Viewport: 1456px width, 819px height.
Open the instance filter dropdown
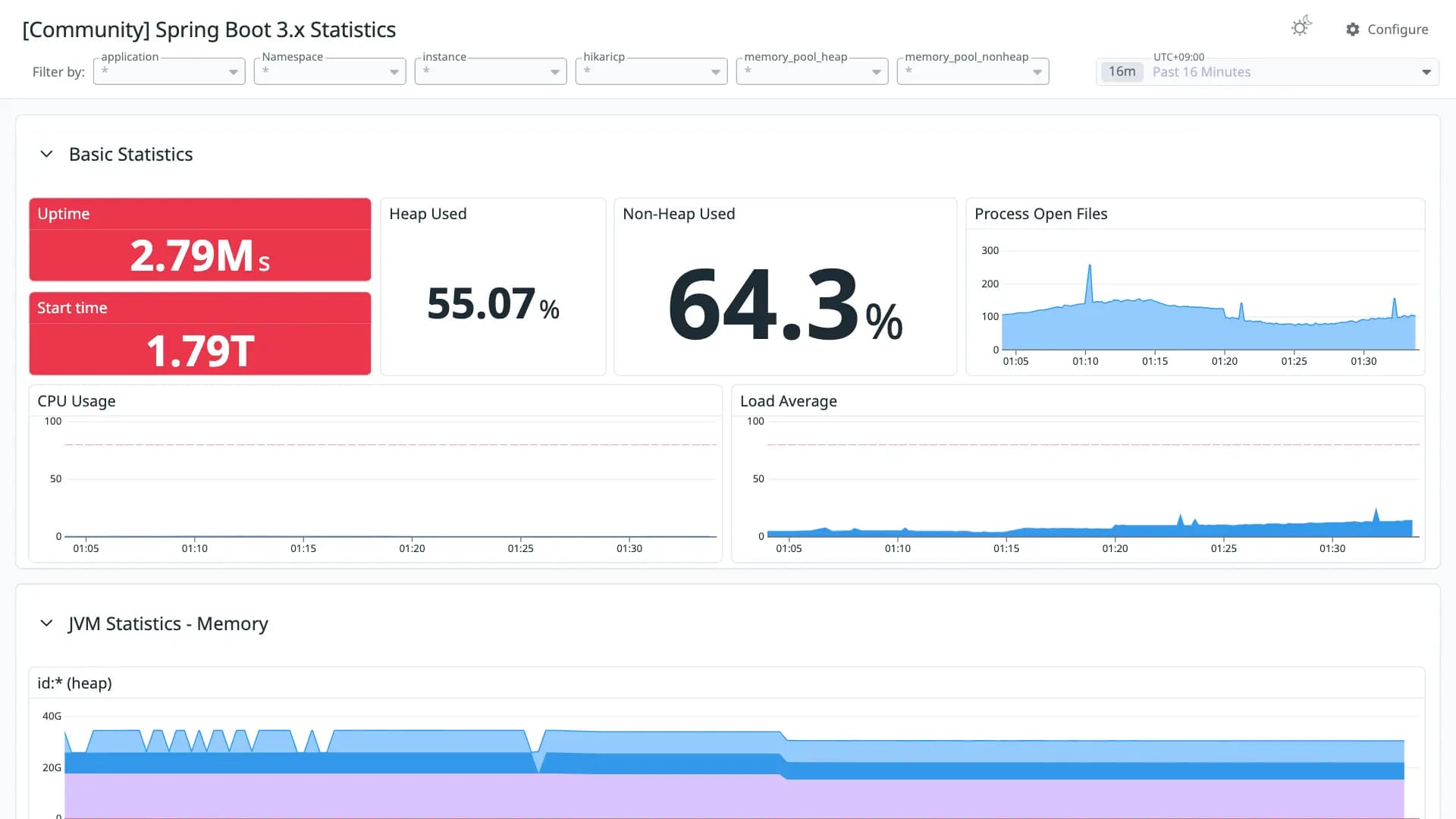[x=491, y=71]
